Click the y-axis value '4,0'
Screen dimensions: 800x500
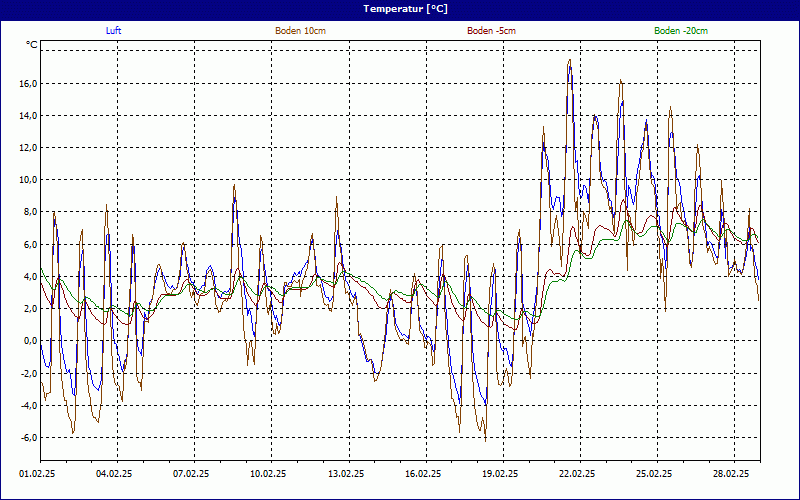30,277
